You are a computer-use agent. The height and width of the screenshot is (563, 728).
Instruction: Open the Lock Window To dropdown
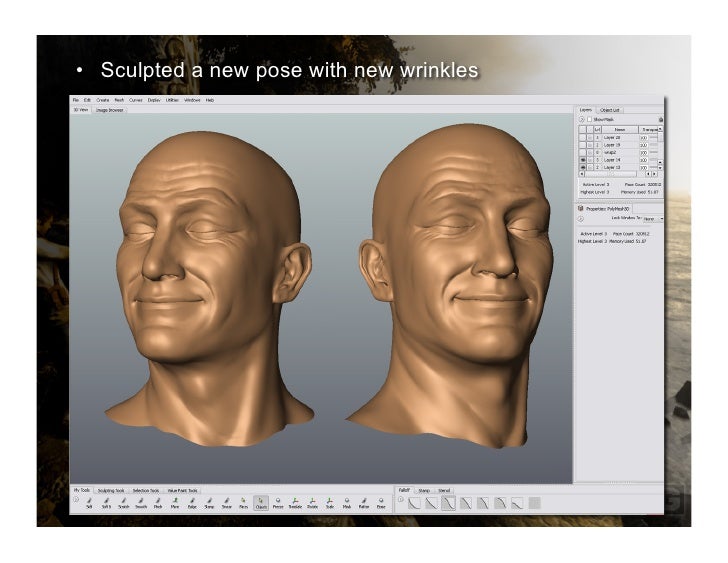coord(651,218)
